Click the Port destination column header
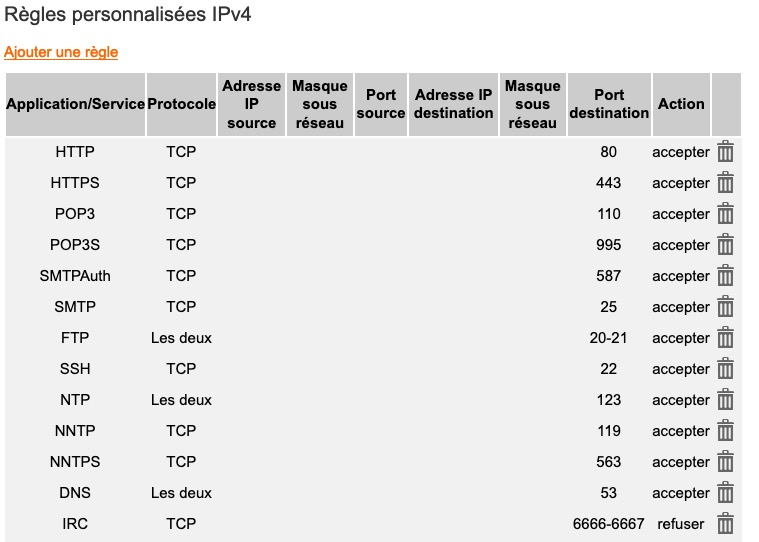The width and height of the screenshot is (759, 542). click(x=609, y=104)
